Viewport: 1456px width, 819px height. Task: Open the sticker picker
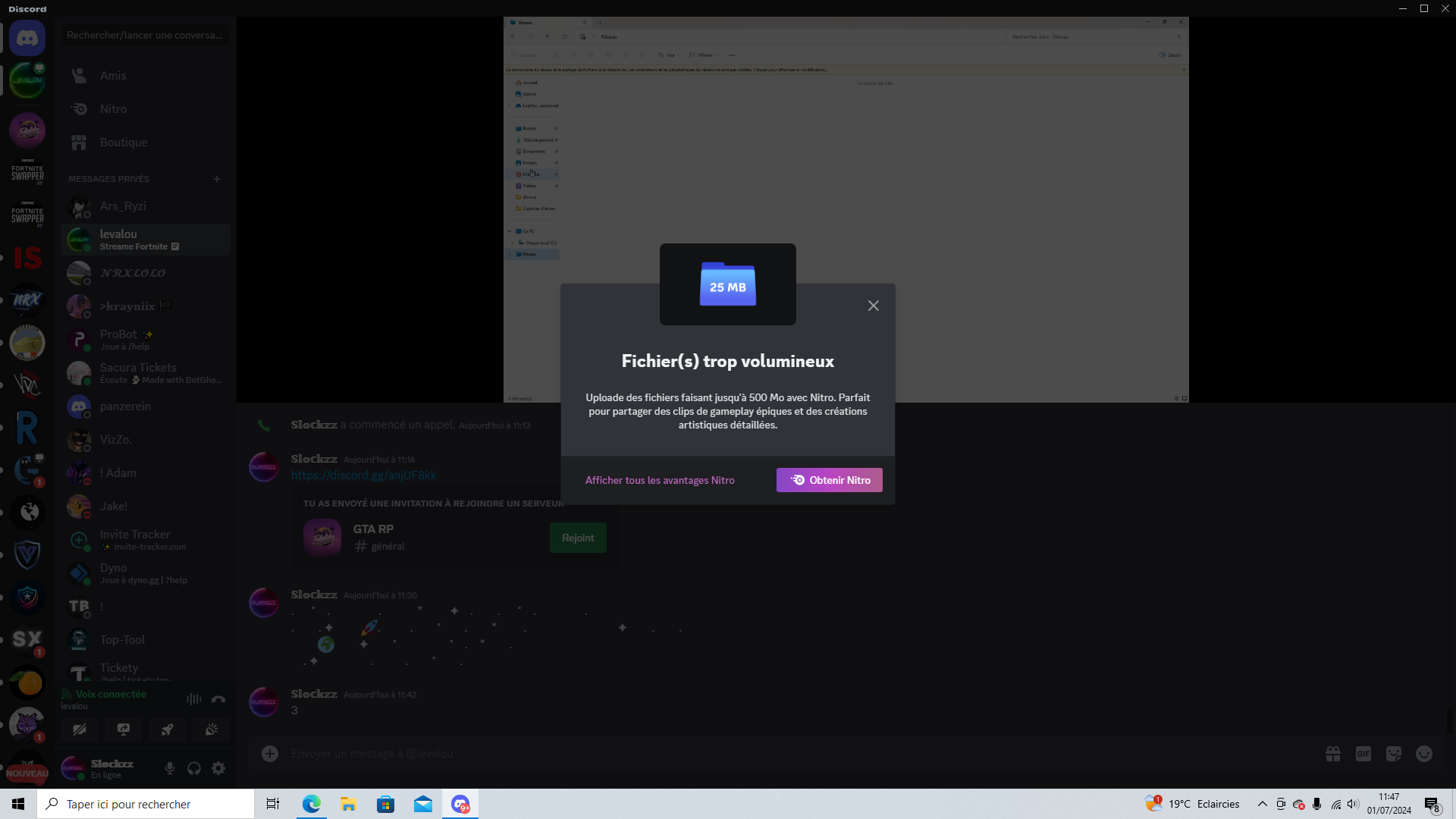click(x=1394, y=754)
